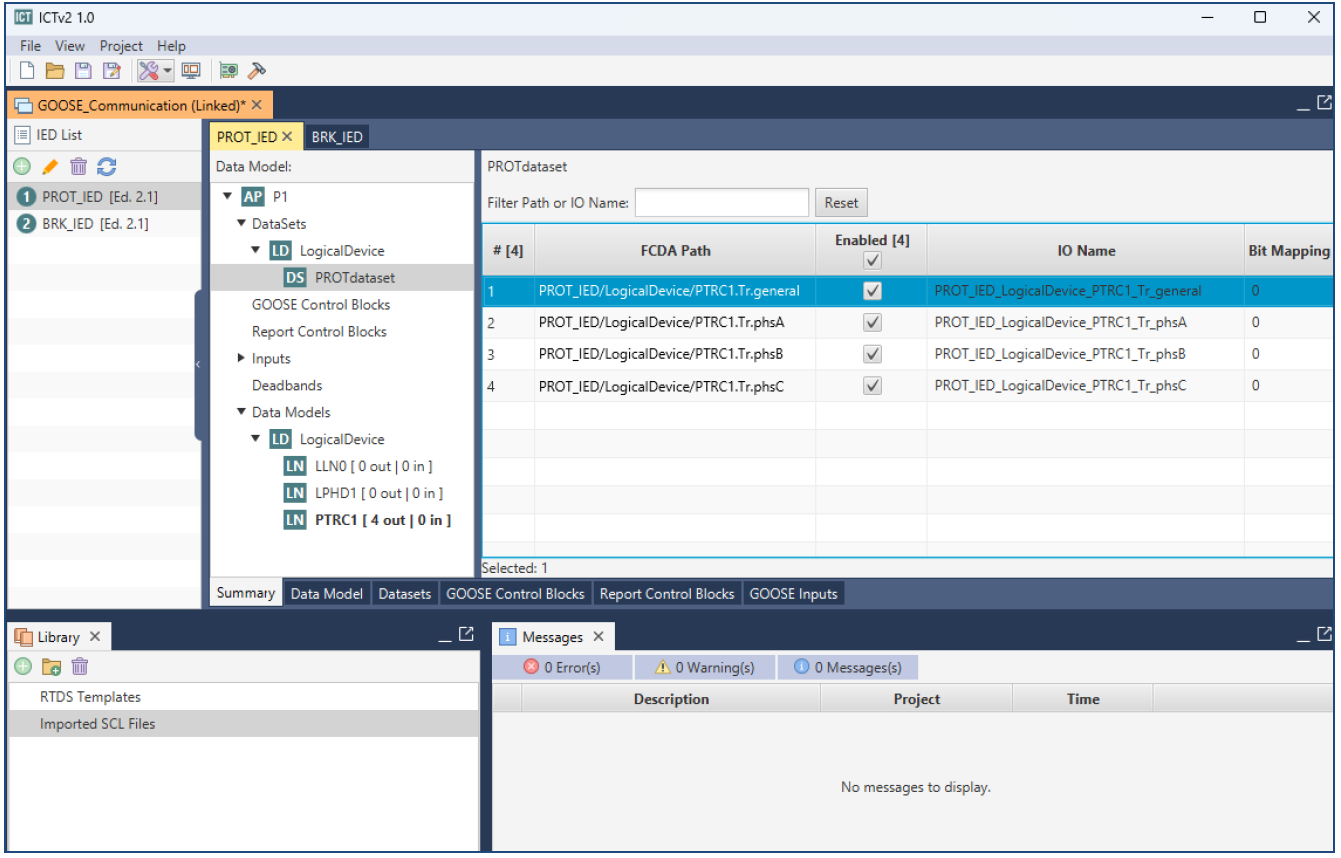The height and width of the screenshot is (858, 1341).
Task: Switch to the GOOSE Control Blocks tab
Action: pyautogui.click(x=515, y=594)
